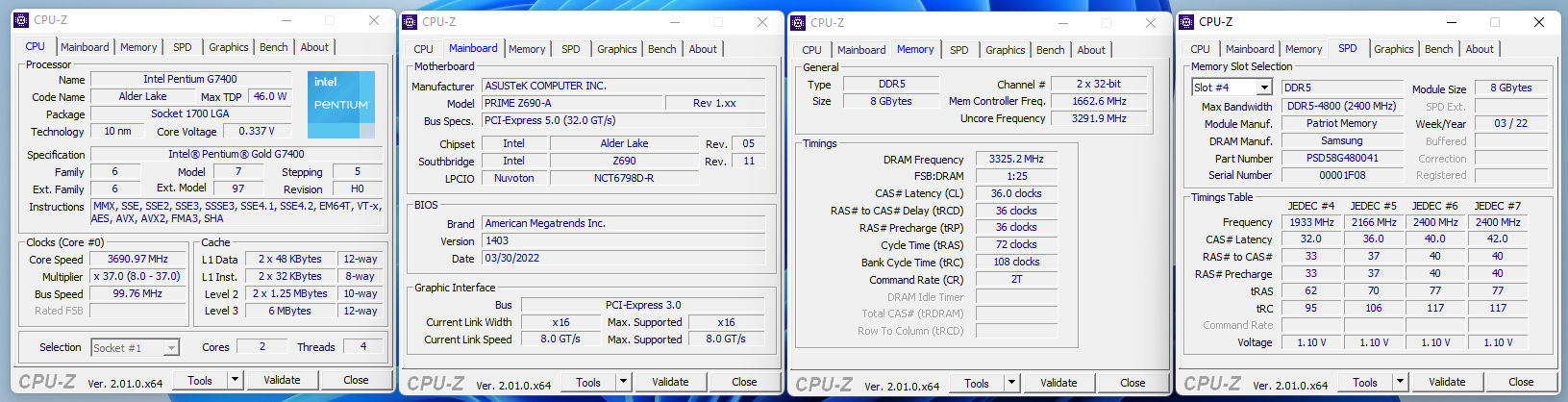Click the Socket 1700 LGA package value
1568x402 pixels.
point(190,113)
